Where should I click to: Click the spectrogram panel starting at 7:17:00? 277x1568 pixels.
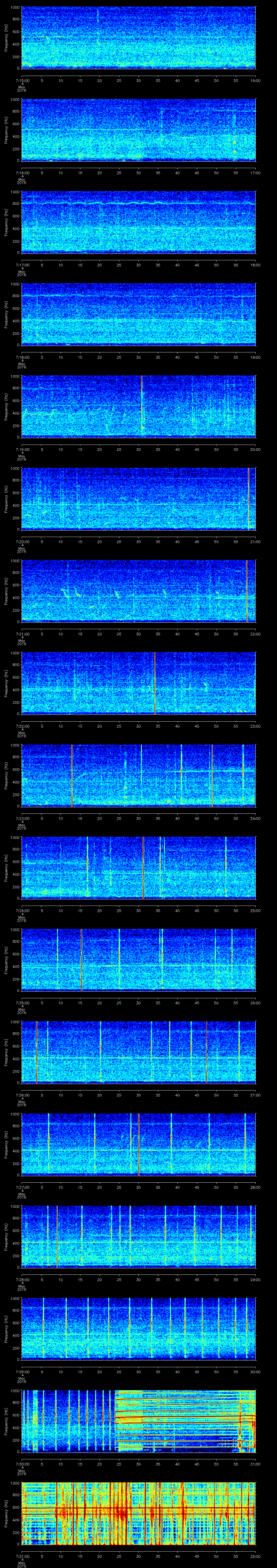tap(139, 222)
